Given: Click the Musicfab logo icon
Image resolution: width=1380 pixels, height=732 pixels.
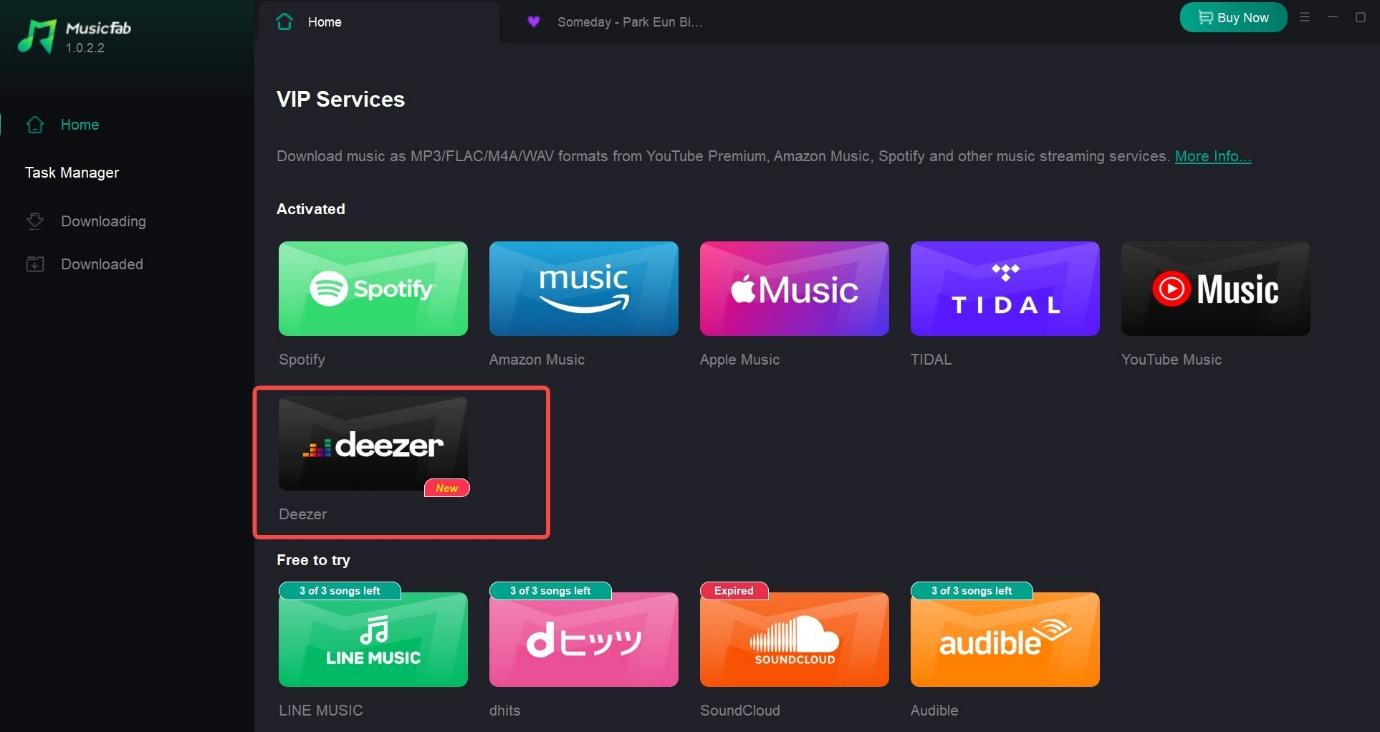Looking at the screenshot, I should 38,35.
